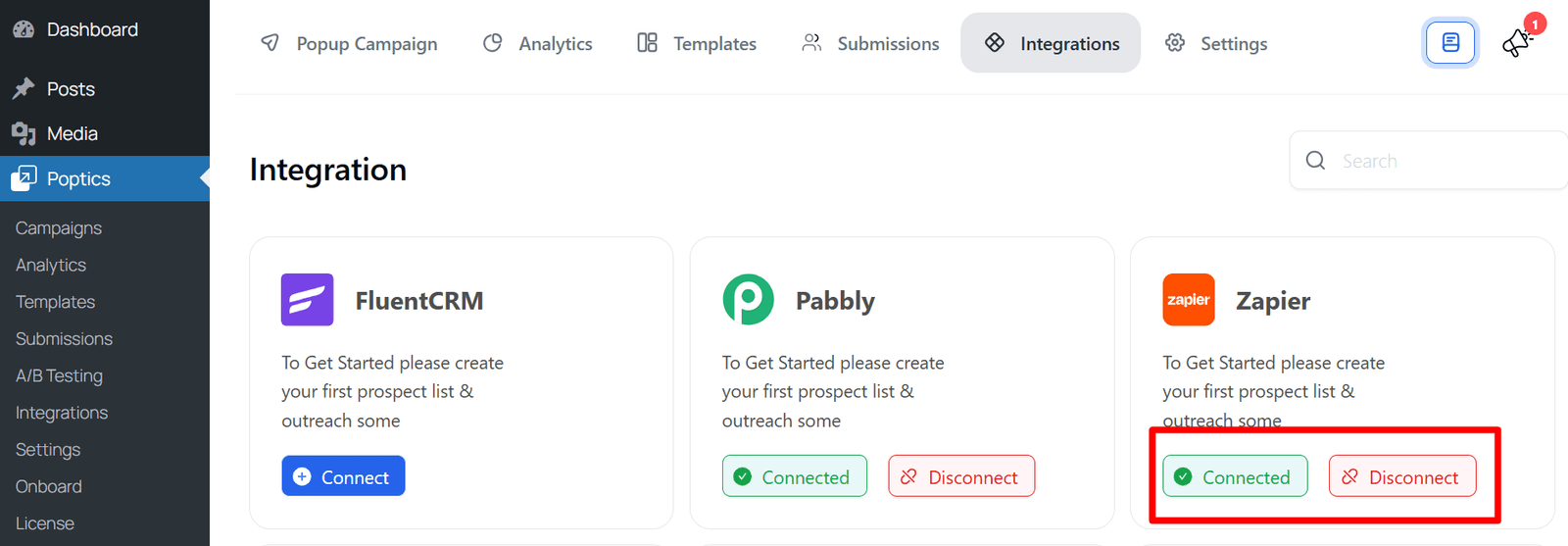
Task: Click the green Pabbly logo icon
Action: click(748, 300)
